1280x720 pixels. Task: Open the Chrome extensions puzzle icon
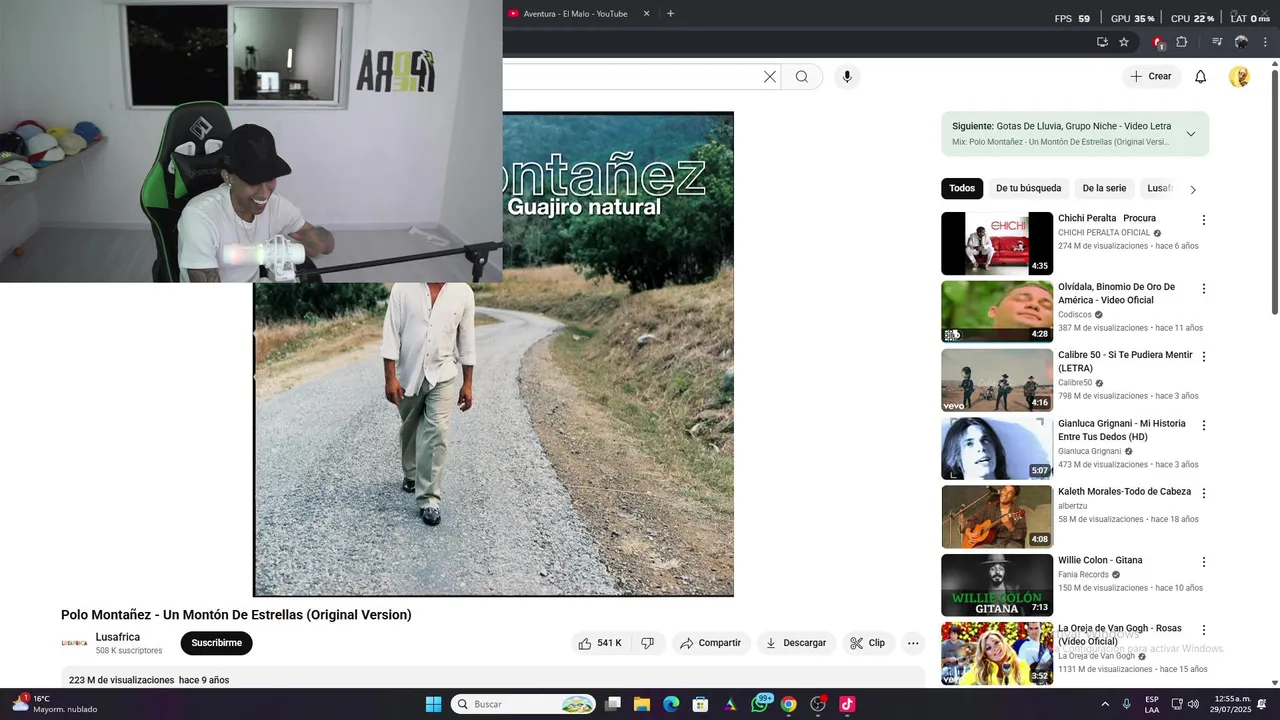click(x=1182, y=42)
